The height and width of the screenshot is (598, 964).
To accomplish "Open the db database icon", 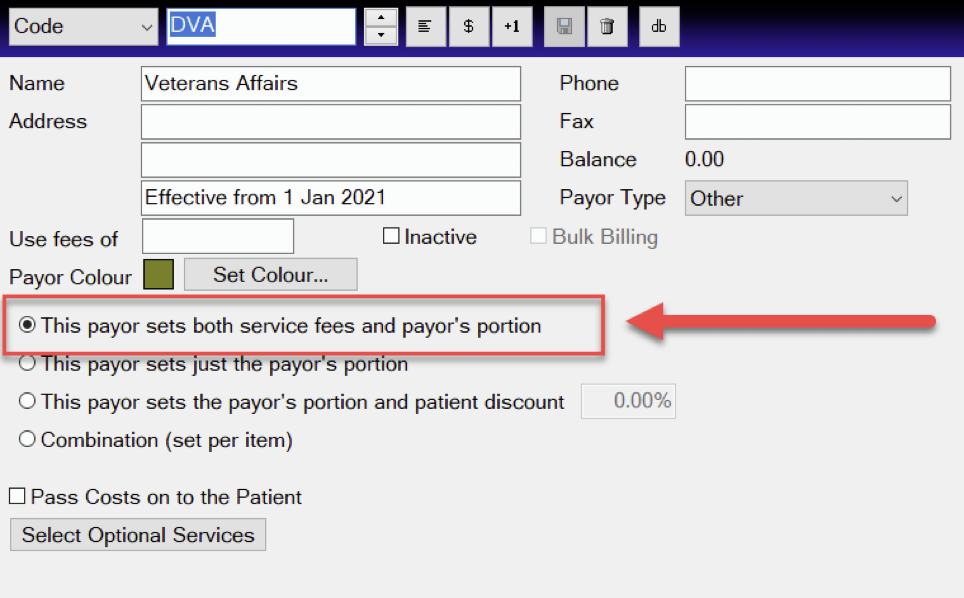I will 659,26.
